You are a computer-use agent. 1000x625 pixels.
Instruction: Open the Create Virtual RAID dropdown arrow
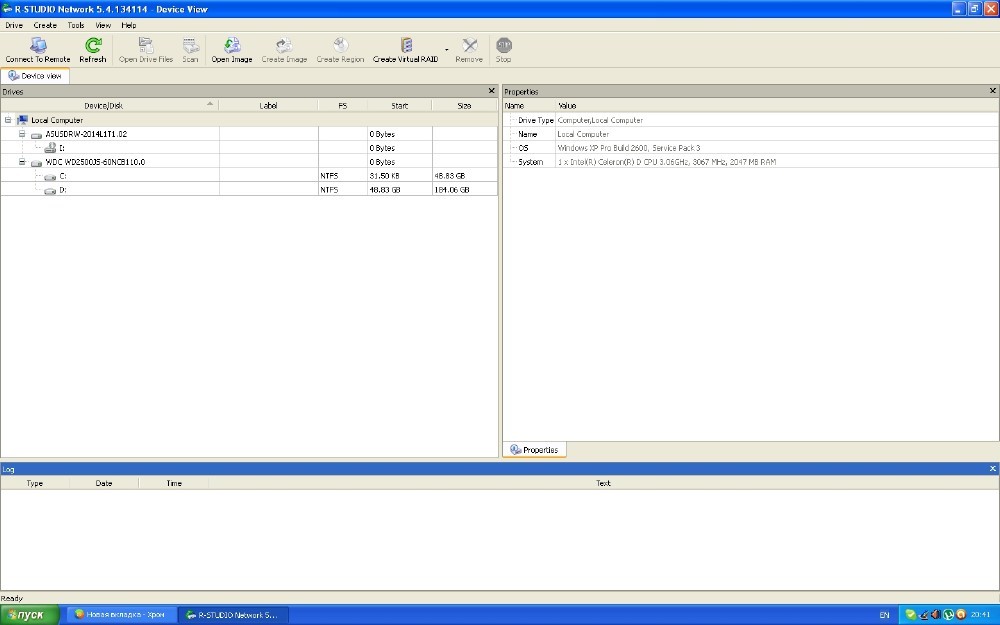click(446, 49)
